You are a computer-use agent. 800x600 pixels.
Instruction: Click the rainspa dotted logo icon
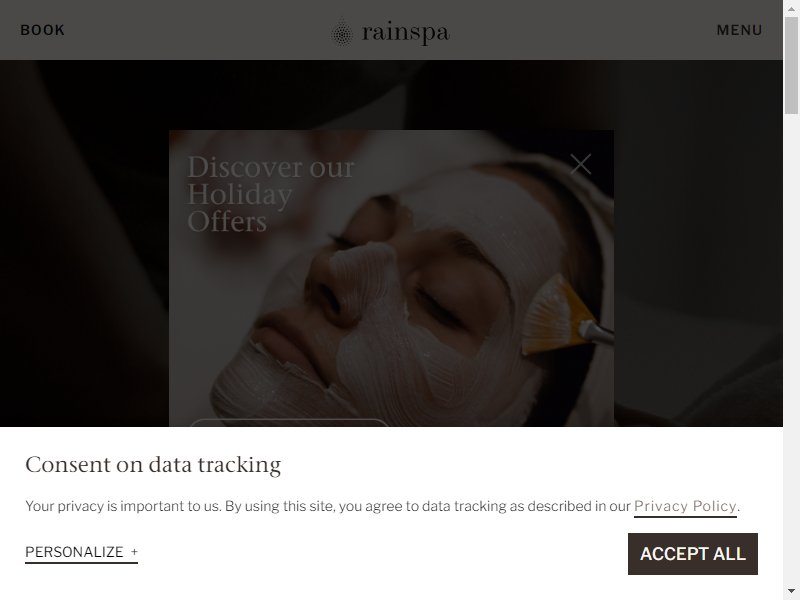[x=342, y=33]
